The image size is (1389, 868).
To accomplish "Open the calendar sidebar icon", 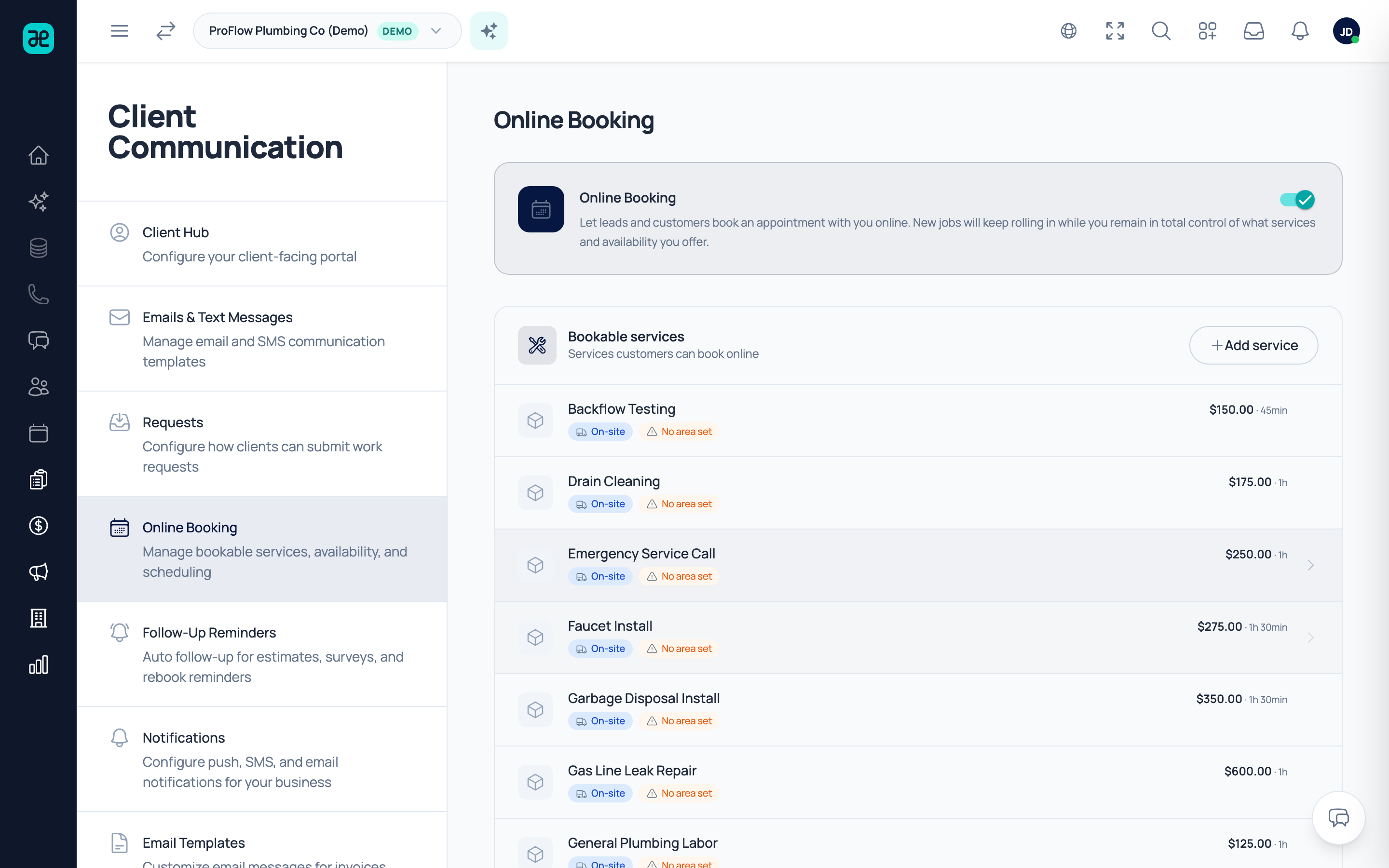I will [39, 433].
